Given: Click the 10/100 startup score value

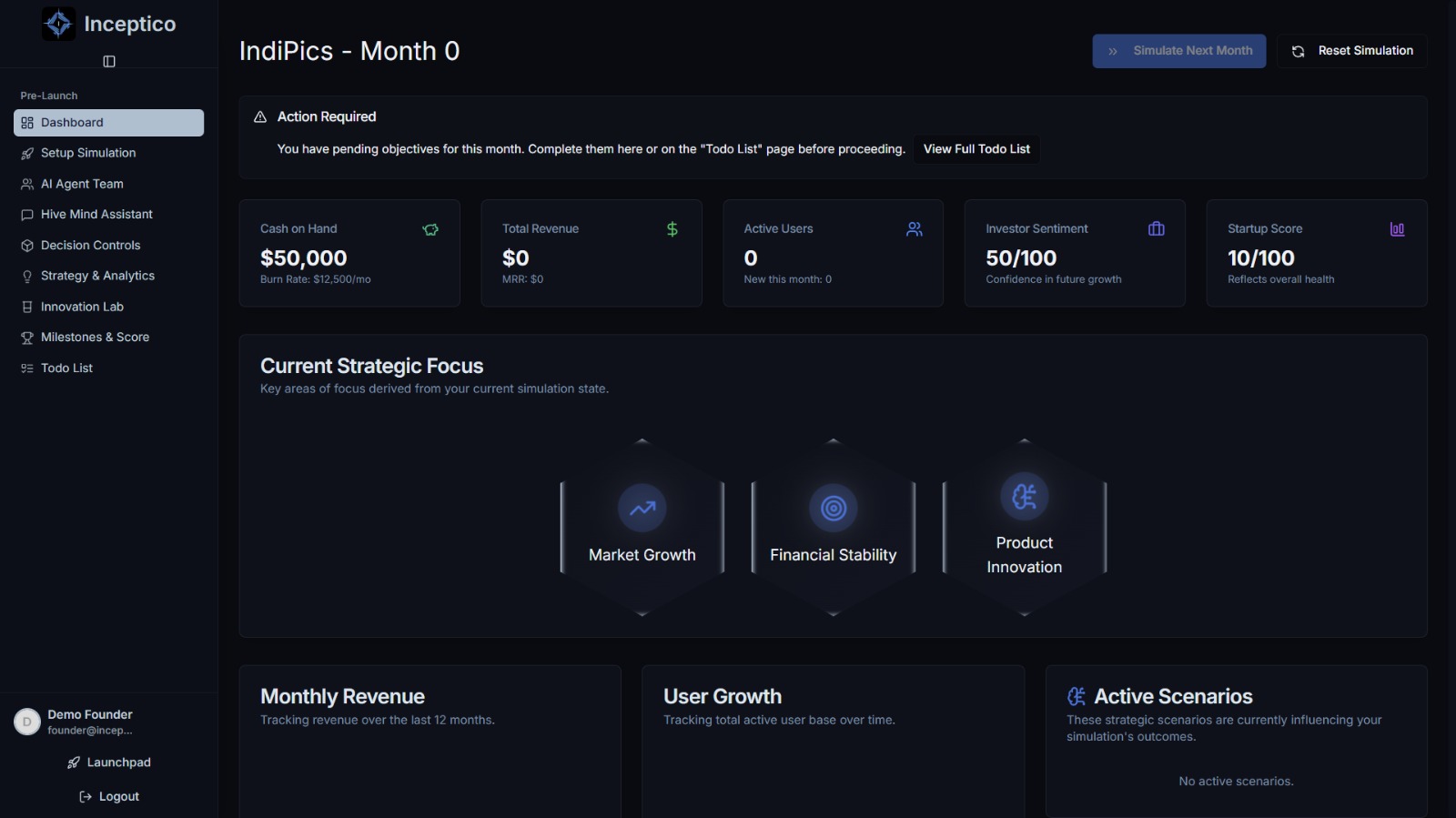Looking at the screenshot, I should 1261,258.
